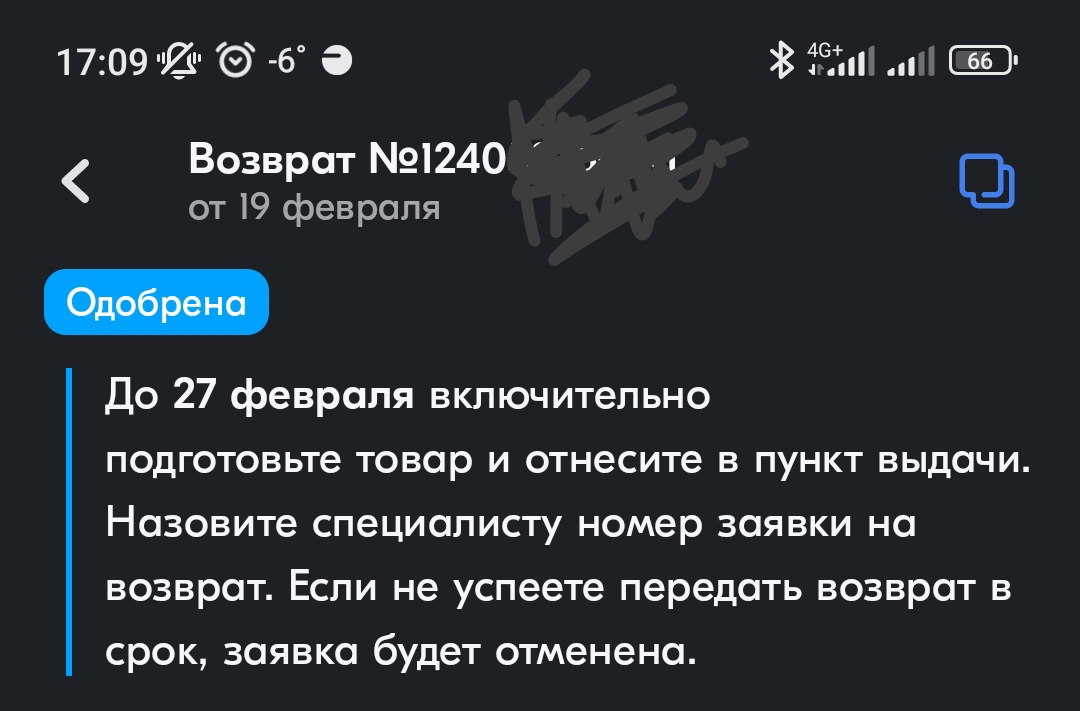Tap the battery indicator showing 66

click(983, 61)
